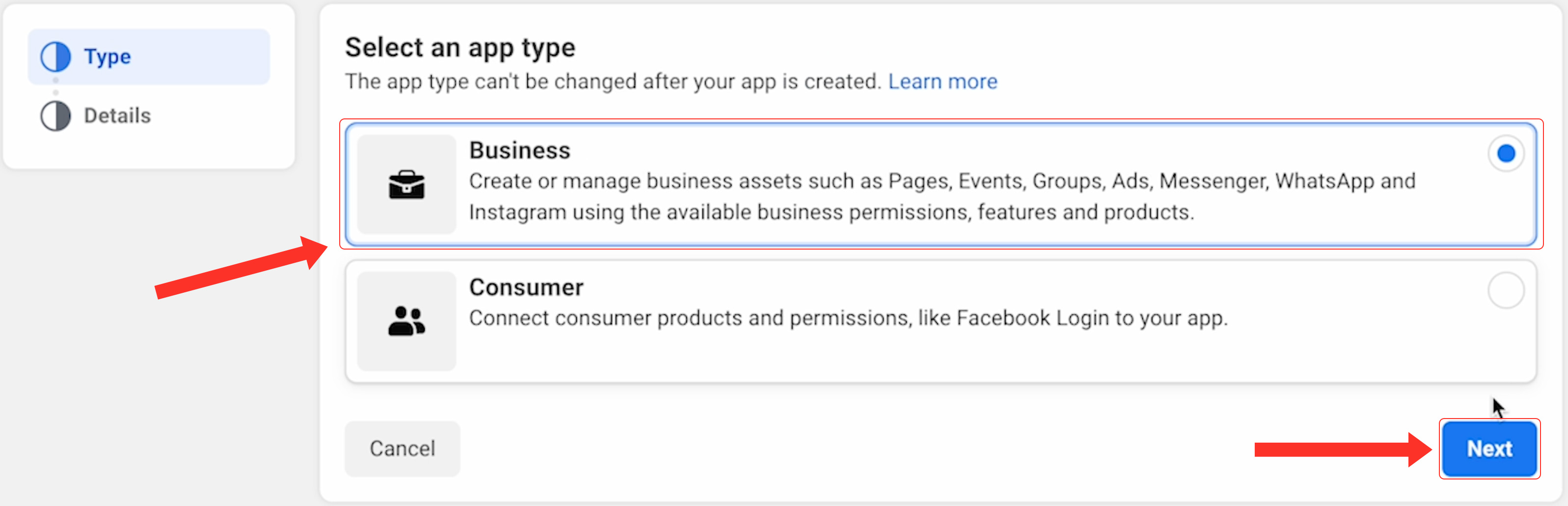Click the Next button
This screenshot has height=506, width=1568.
click(1489, 449)
